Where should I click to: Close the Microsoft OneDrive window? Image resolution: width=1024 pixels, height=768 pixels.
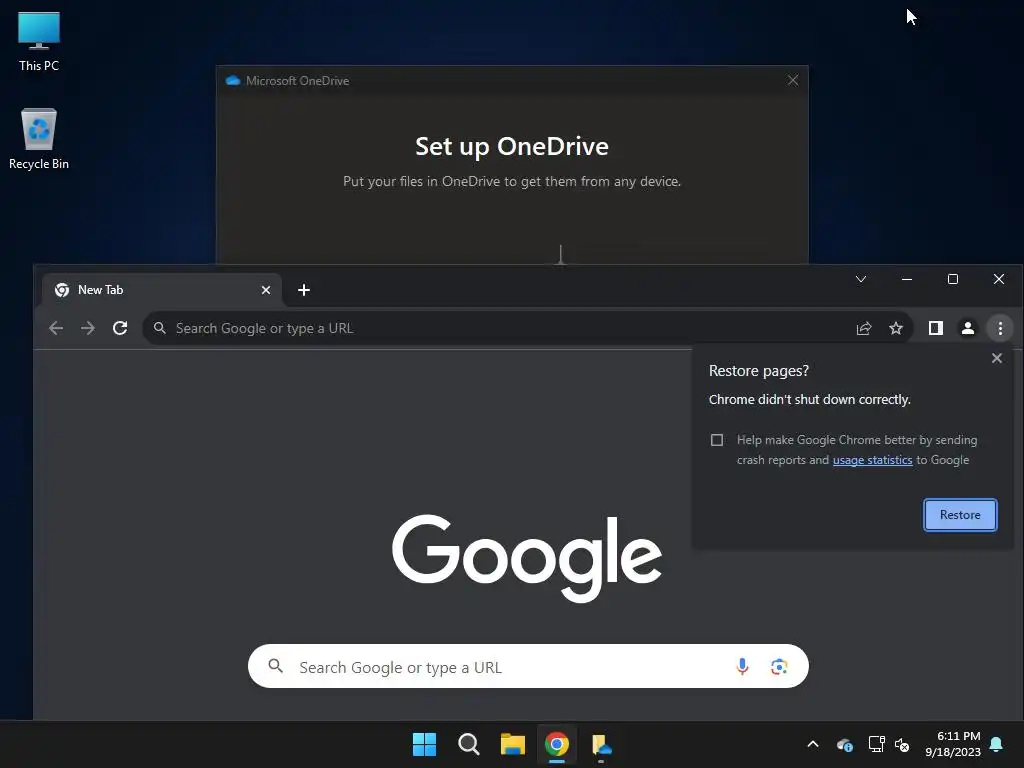tap(793, 80)
